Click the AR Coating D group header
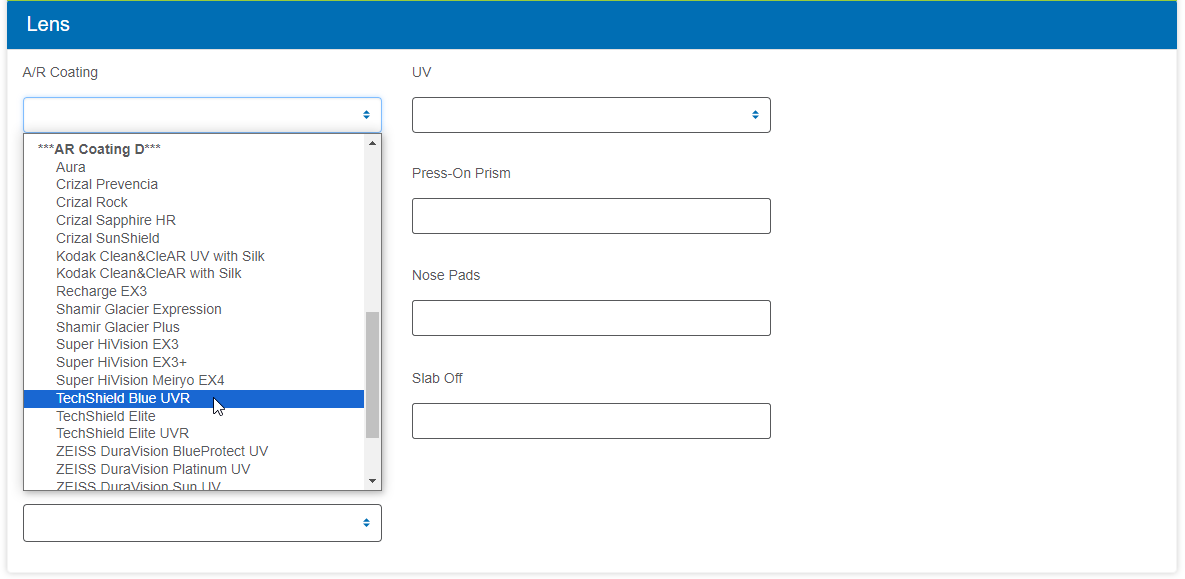The height and width of the screenshot is (579, 1185). point(99,149)
